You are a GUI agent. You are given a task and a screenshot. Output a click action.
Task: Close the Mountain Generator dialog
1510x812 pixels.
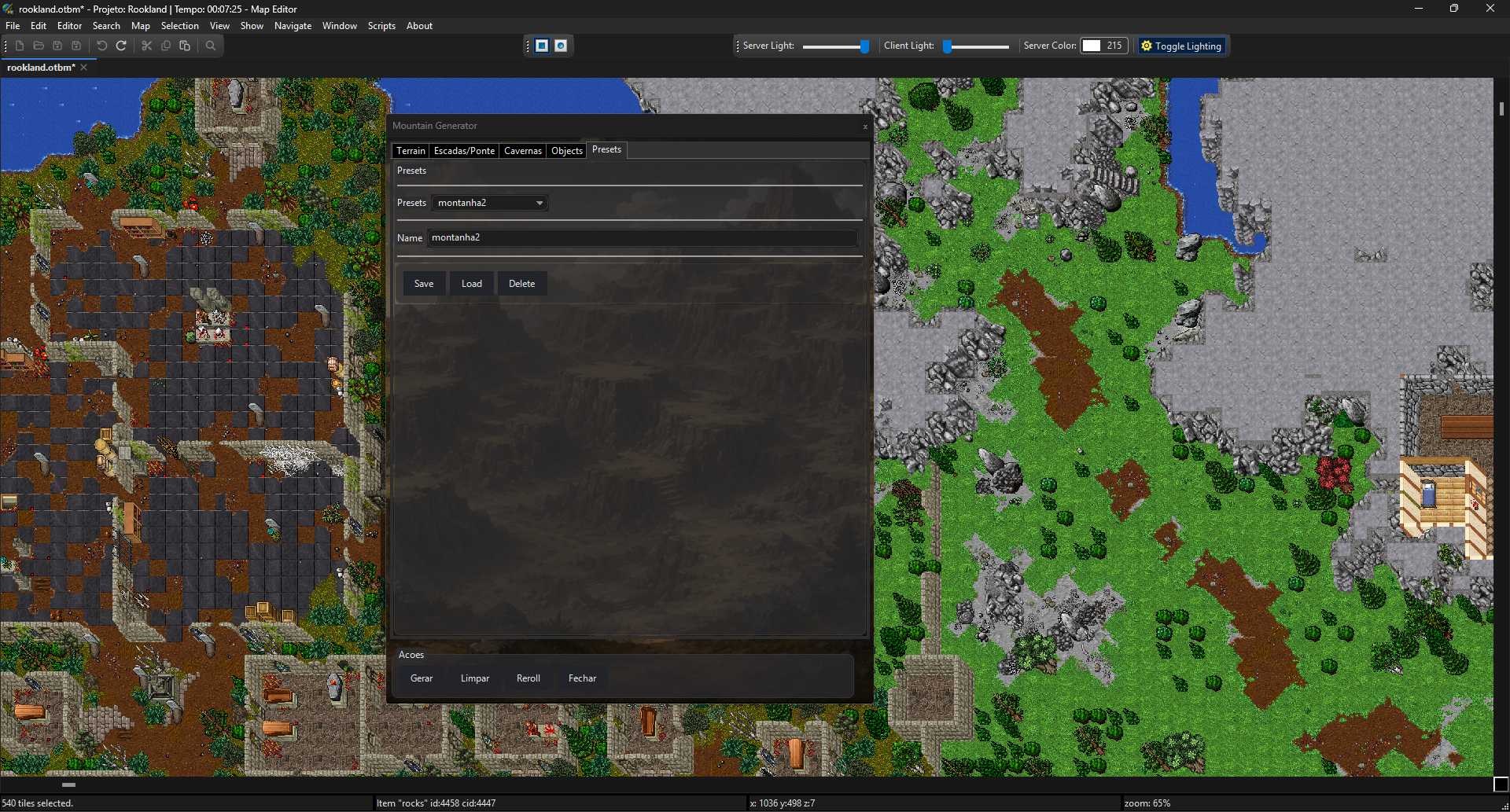865,127
